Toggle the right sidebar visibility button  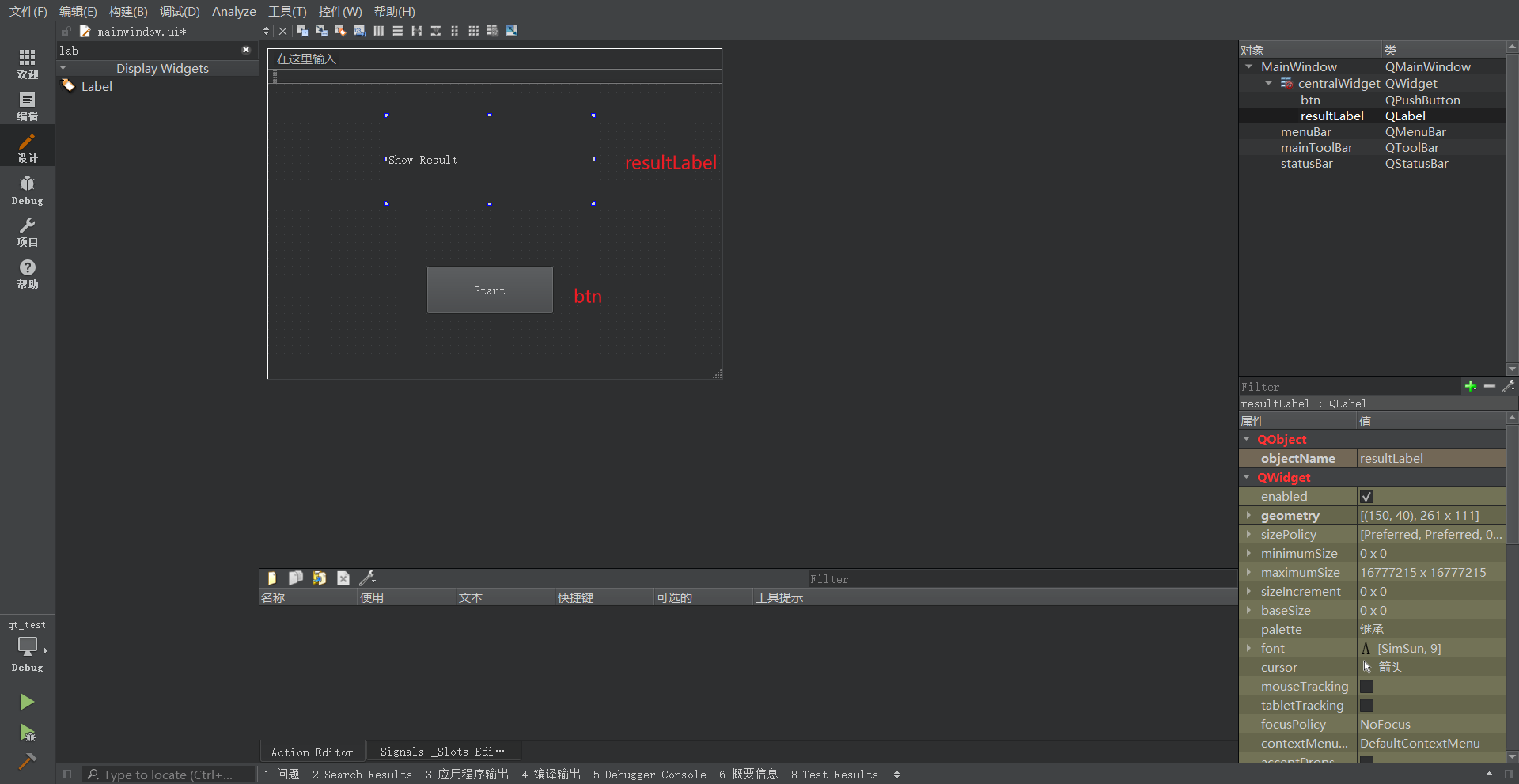pos(1509,775)
